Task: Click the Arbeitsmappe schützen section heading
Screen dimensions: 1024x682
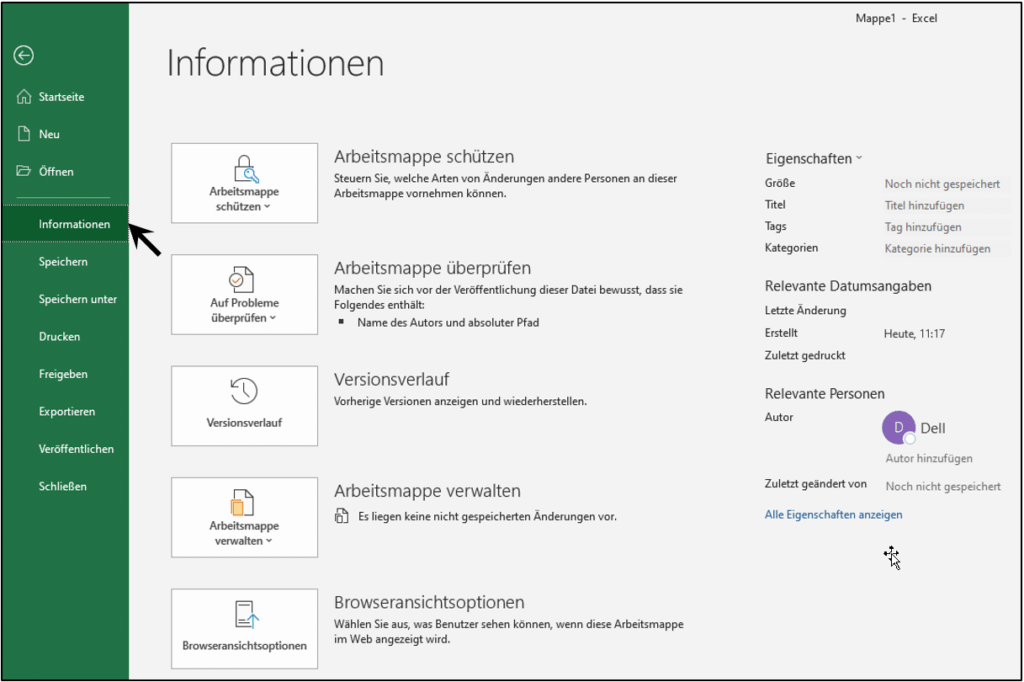Action: (x=424, y=157)
